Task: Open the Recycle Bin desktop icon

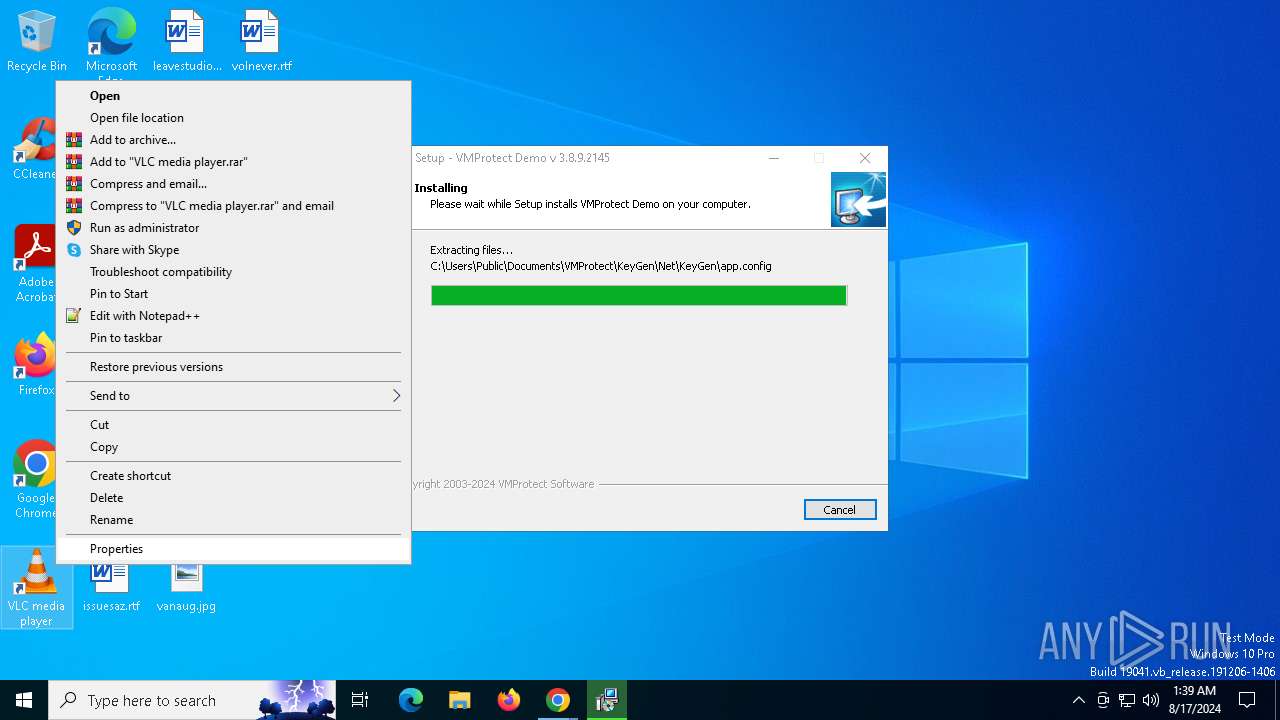Action: 36,42
